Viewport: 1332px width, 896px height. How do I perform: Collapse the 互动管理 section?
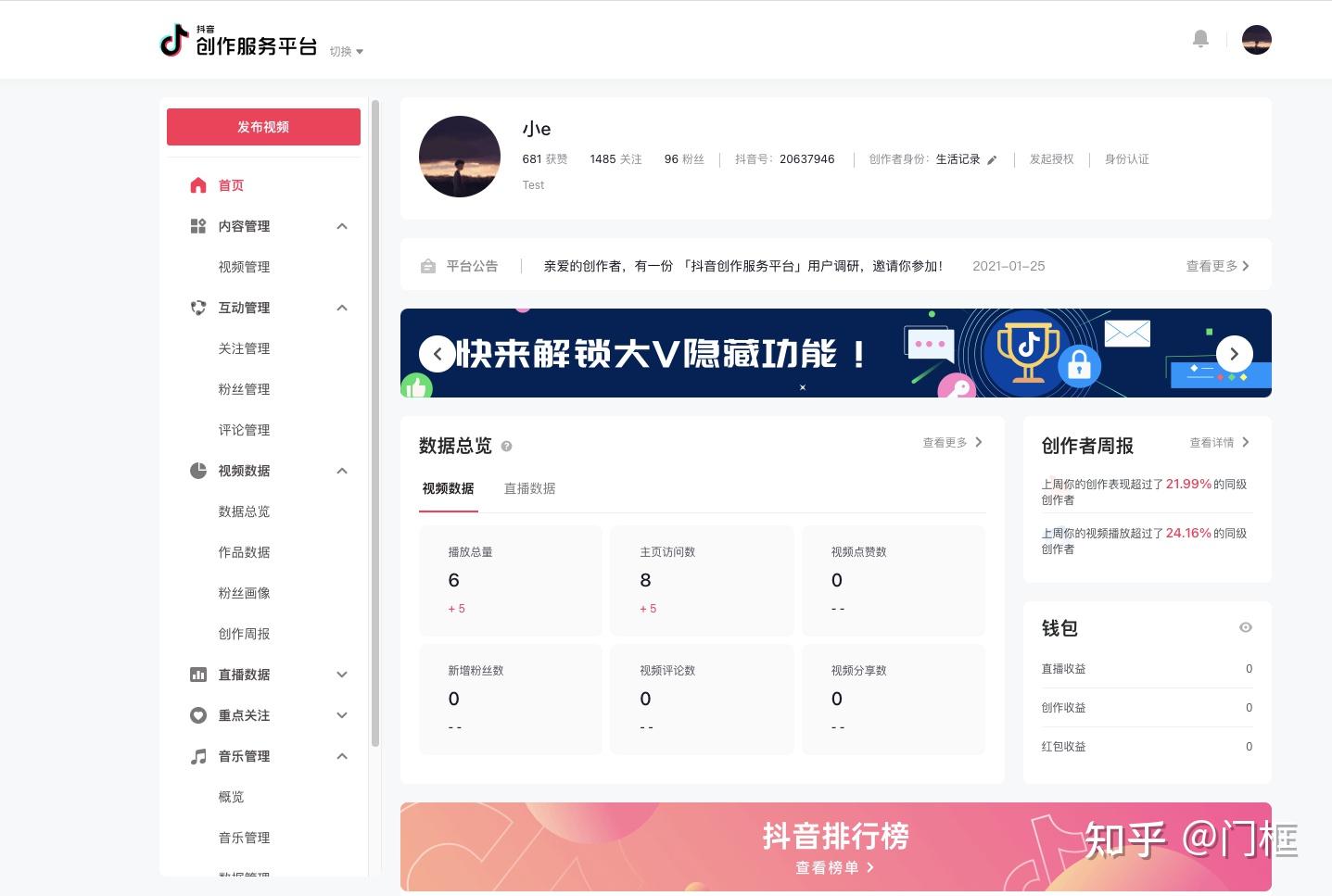[342, 308]
